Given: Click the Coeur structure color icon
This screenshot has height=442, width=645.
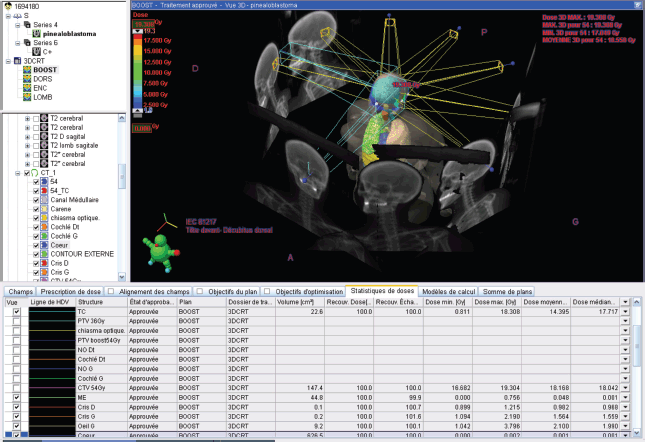Looking at the screenshot, I should 44,245.
